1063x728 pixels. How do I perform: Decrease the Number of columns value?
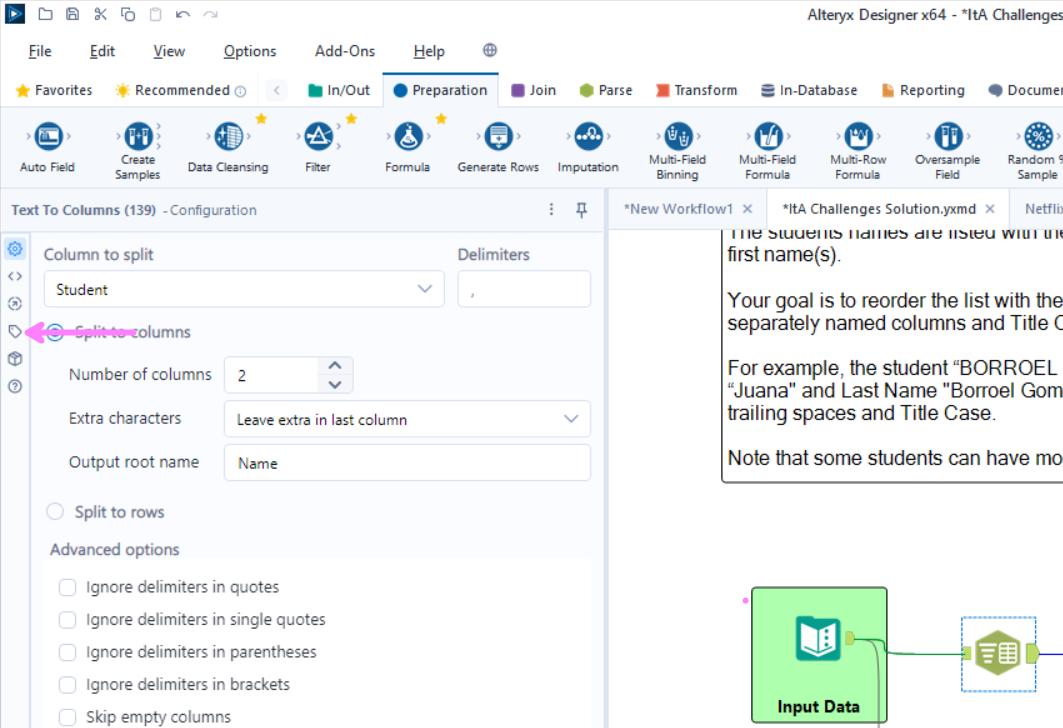click(x=335, y=384)
